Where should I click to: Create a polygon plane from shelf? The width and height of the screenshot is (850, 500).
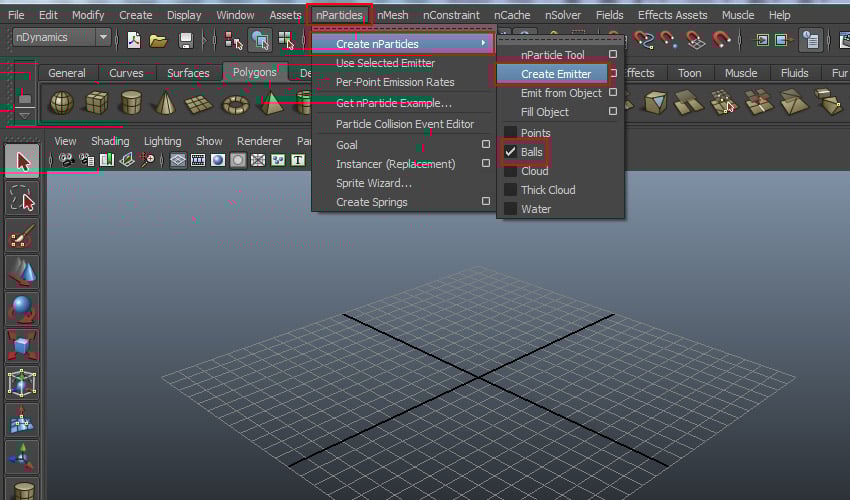pos(199,104)
